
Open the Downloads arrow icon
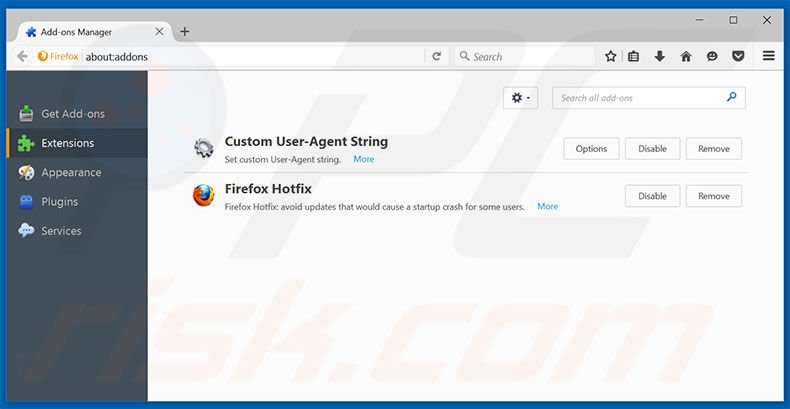coord(660,56)
